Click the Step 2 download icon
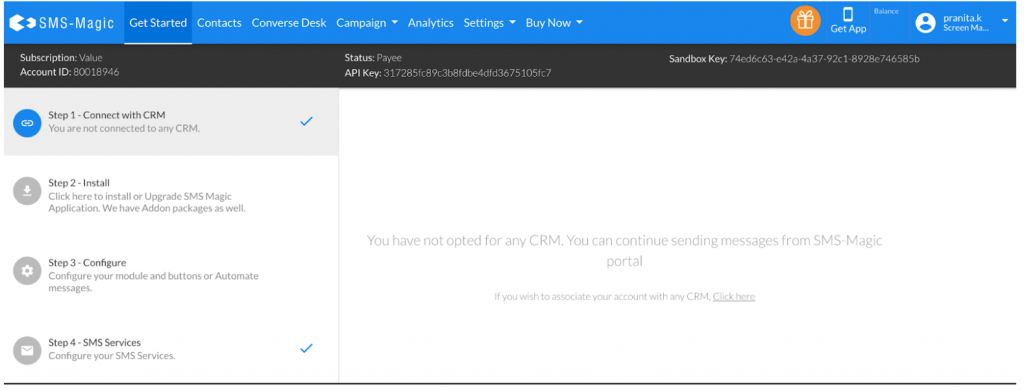 pyautogui.click(x=27, y=191)
